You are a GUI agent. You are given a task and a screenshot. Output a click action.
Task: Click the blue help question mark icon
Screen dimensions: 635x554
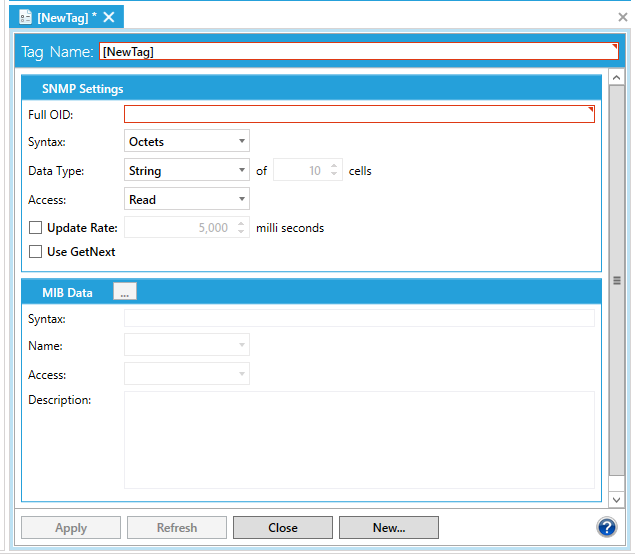click(x=606, y=527)
